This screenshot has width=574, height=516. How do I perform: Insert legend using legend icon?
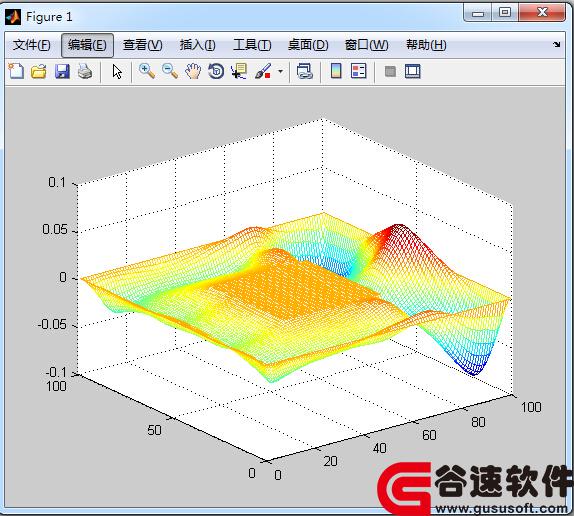click(x=358, y=71)
